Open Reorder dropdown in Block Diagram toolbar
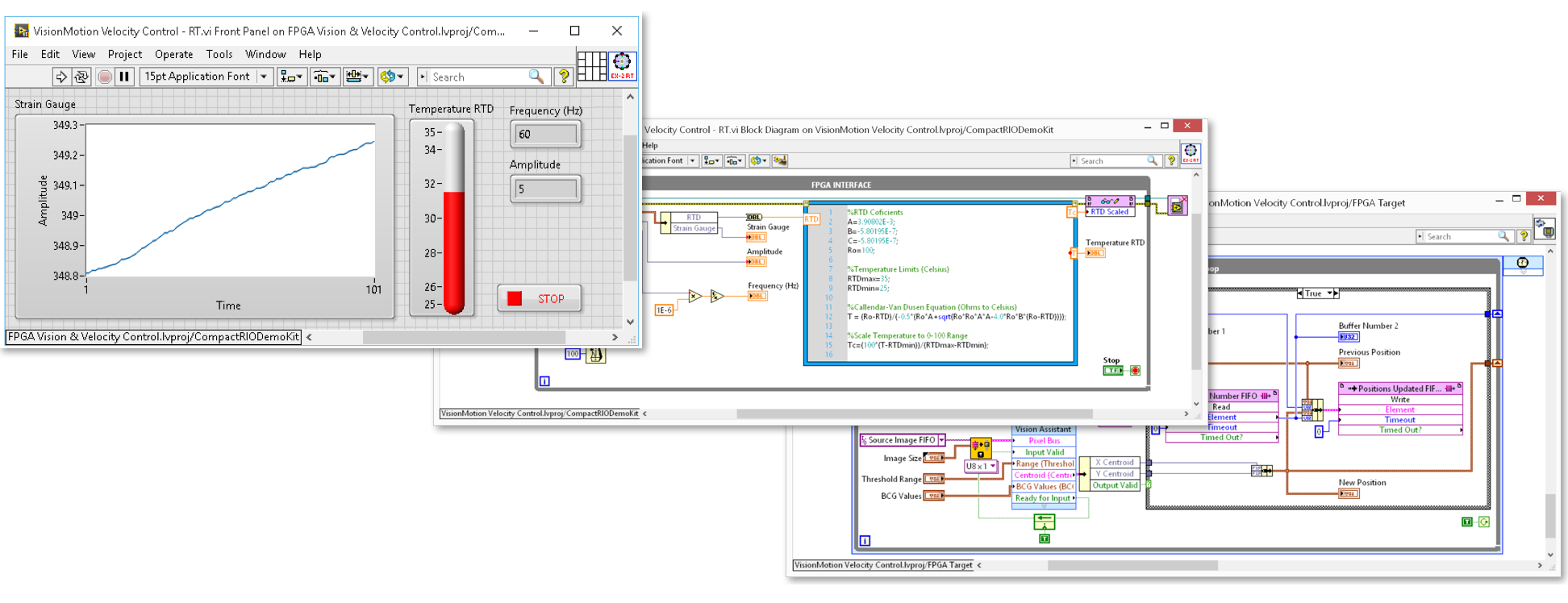 click(758, 160)
